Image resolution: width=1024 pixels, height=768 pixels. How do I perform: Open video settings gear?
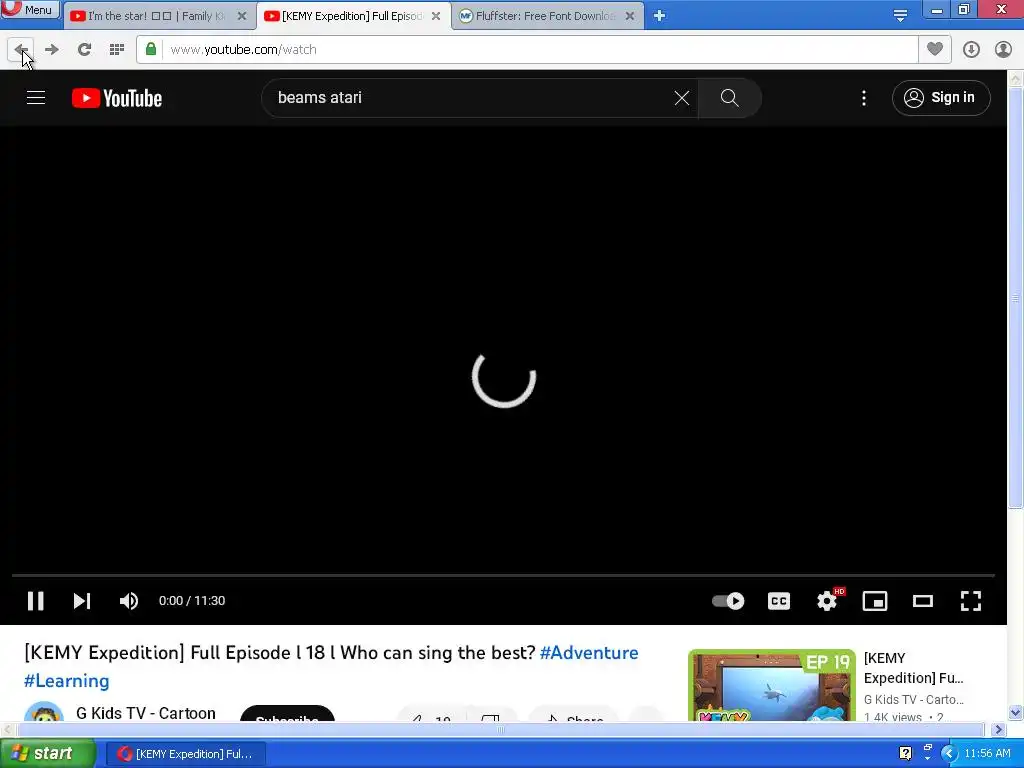click(827, 601)
